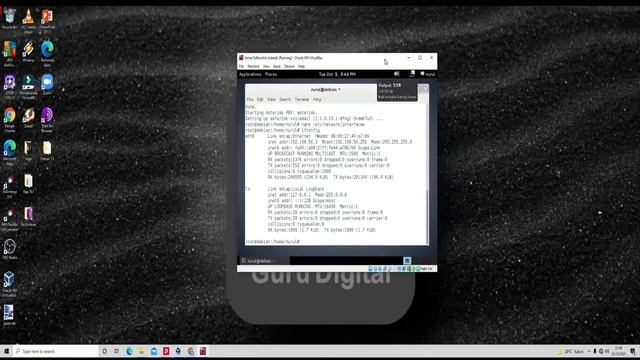Show hidden system tray icons
The height and width of the screenshot is (360, 640).
point(589,351)
